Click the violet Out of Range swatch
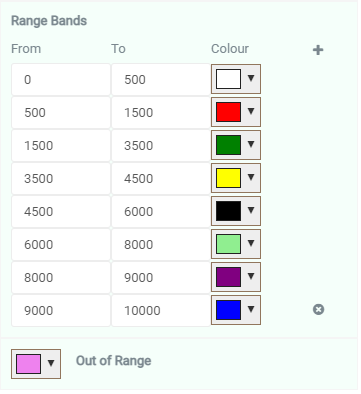This screenshot has width=361, height=394. (28, 364)
